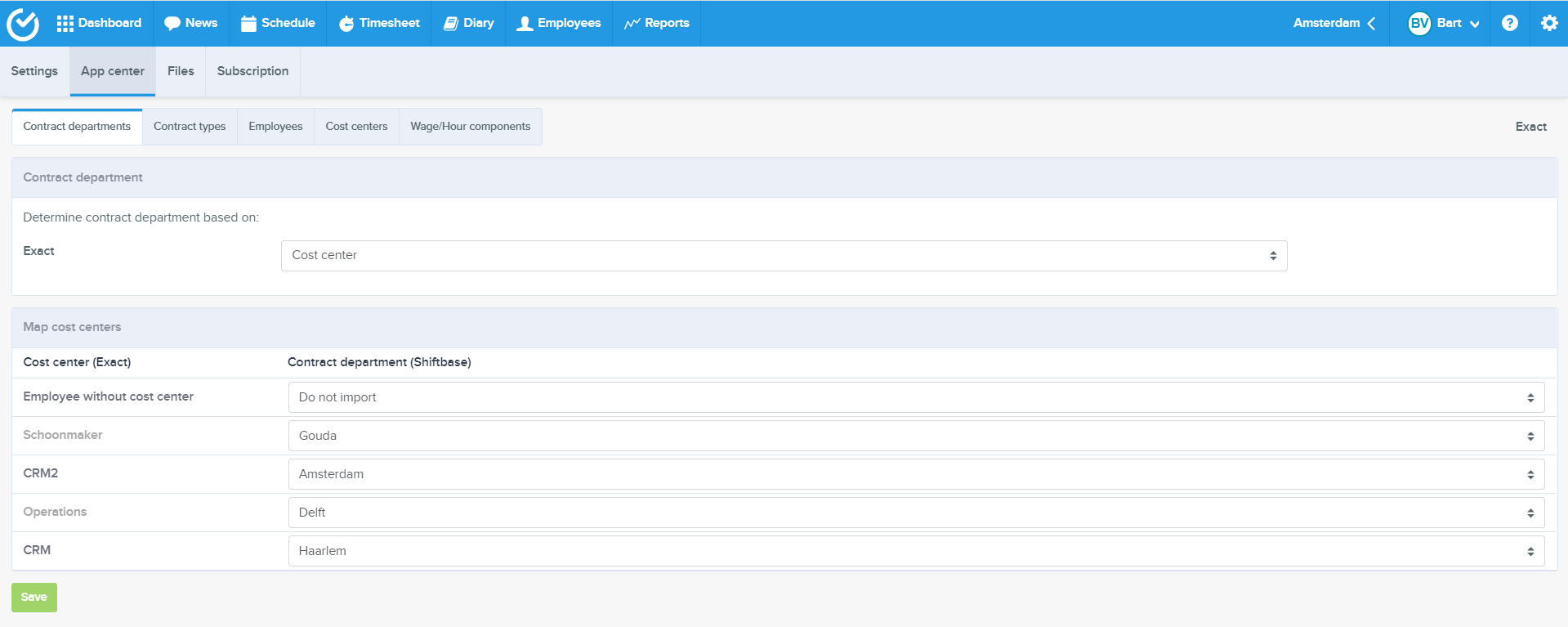Open the CRM Haarlem dropdown
This screenshot has width=1568, height=627.
point(916,551)
